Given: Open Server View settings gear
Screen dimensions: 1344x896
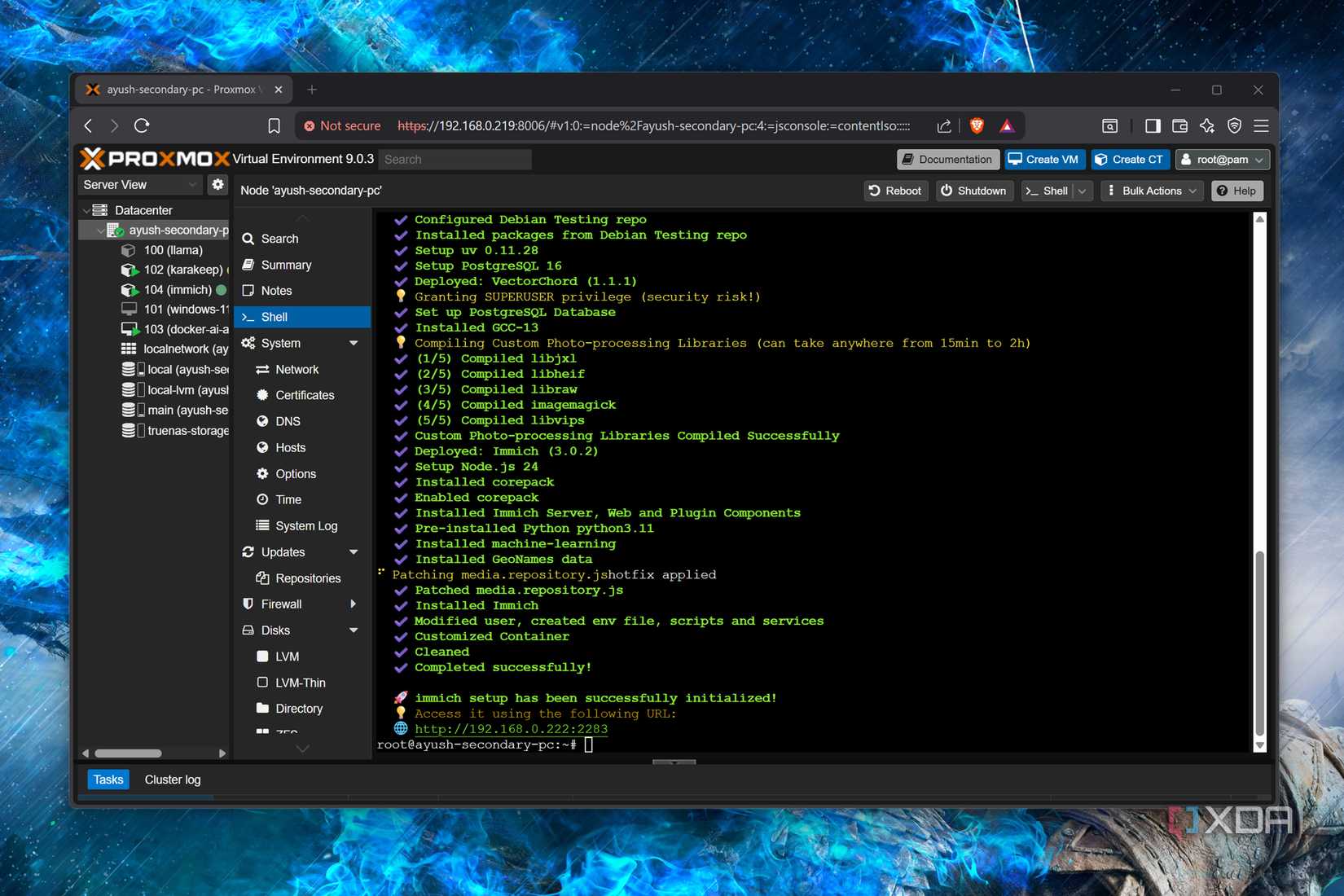Looking at the screenshot, I should tap(217, 184).
